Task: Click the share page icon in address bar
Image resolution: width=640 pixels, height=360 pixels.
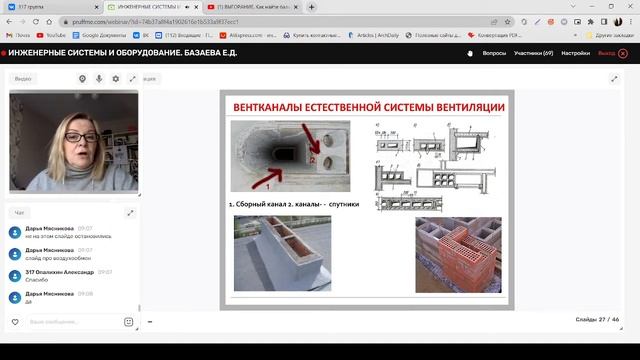Action: coord(494,22)
